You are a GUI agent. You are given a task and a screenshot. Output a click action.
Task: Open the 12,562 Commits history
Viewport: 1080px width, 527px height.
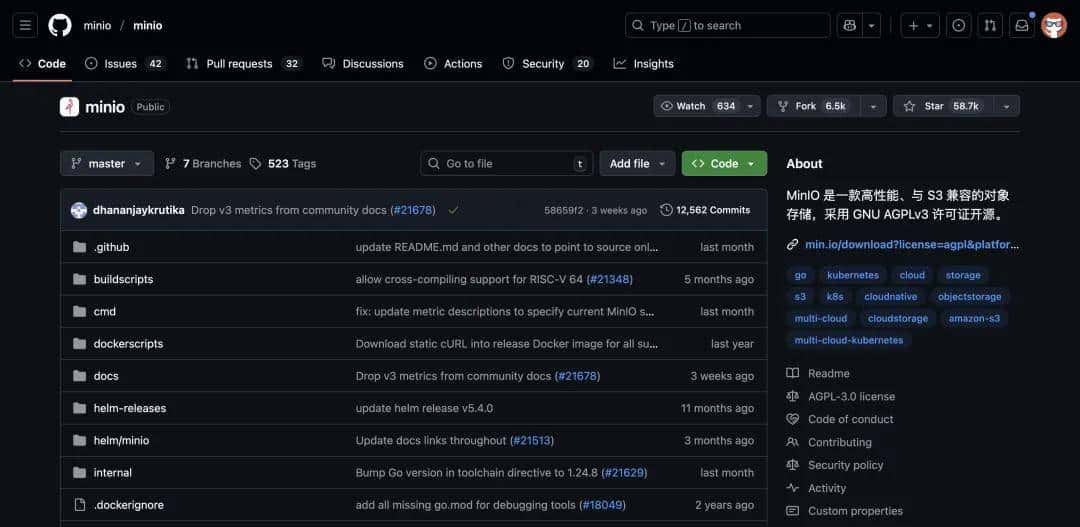(x=705, y=210)
